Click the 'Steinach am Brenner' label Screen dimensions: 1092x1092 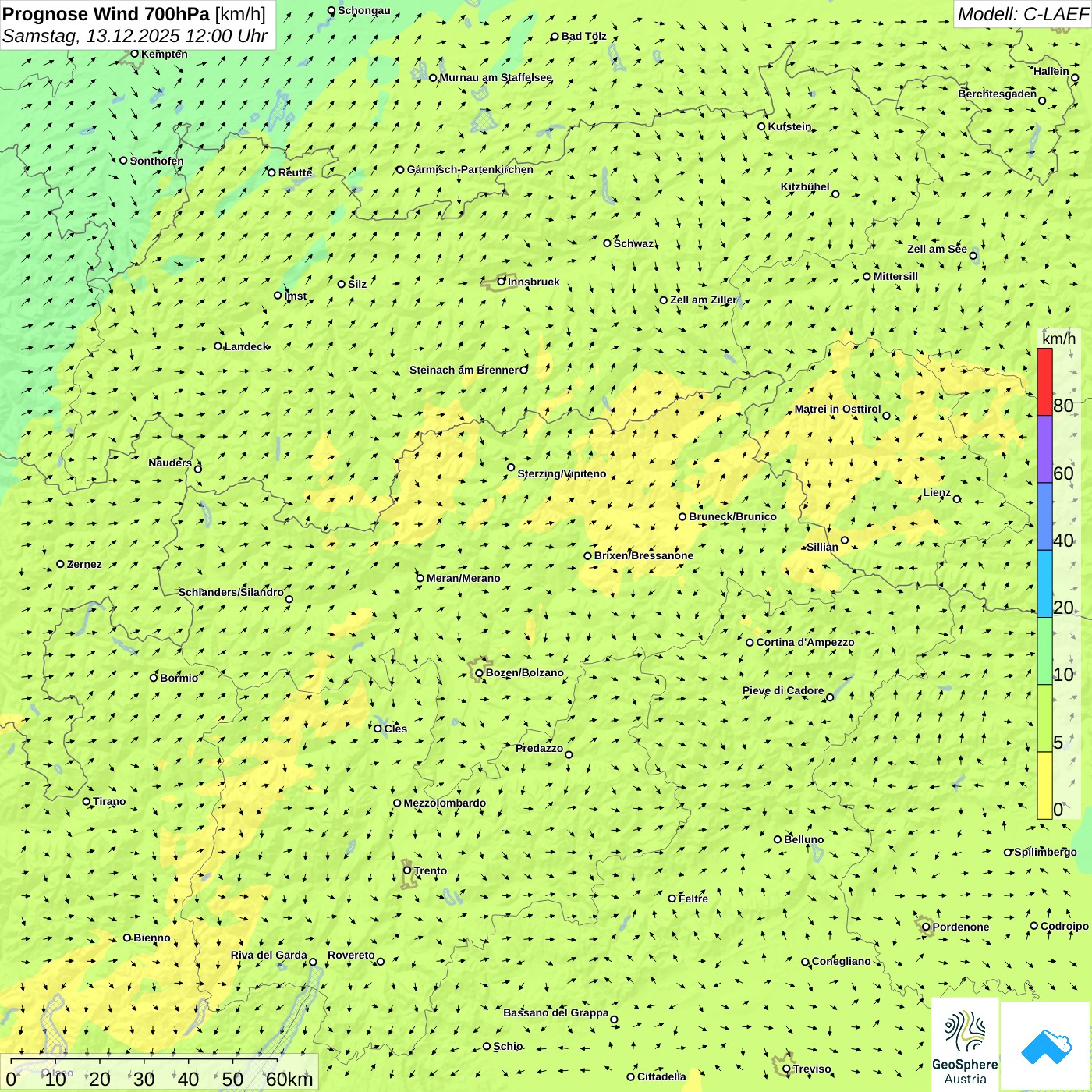click(464, 370)
